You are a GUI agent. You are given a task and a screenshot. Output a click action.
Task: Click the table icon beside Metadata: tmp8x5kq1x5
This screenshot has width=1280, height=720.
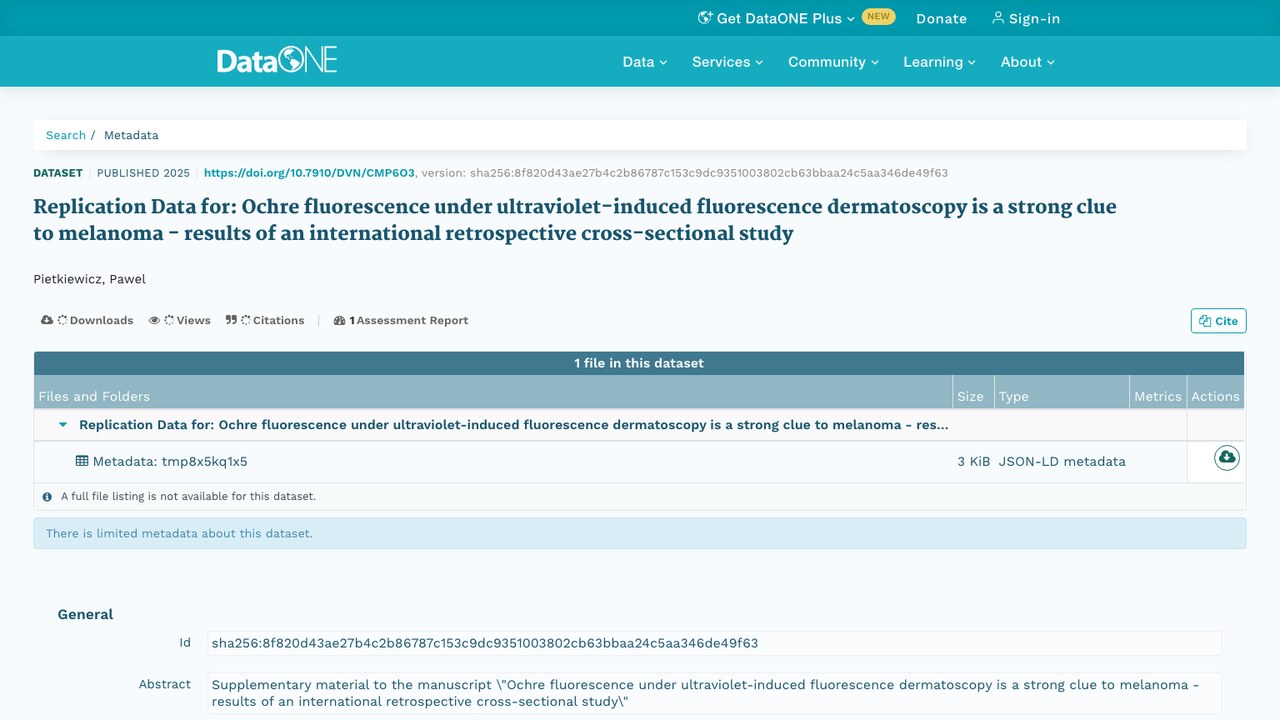[82, 461]
